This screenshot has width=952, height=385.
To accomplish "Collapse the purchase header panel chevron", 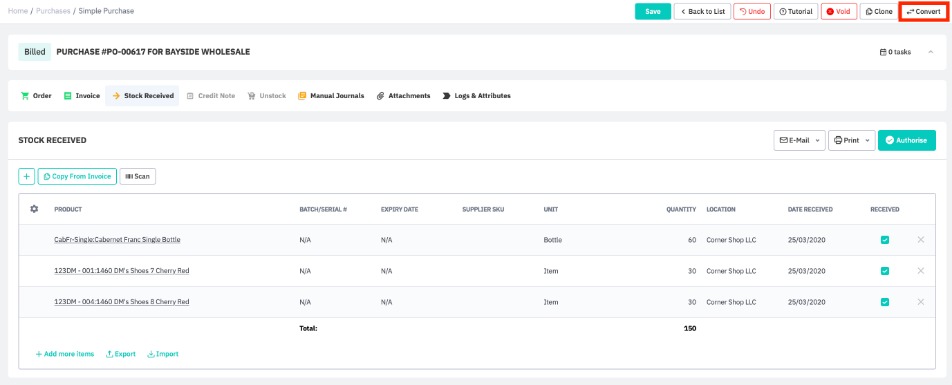I will tap(930, 52).
